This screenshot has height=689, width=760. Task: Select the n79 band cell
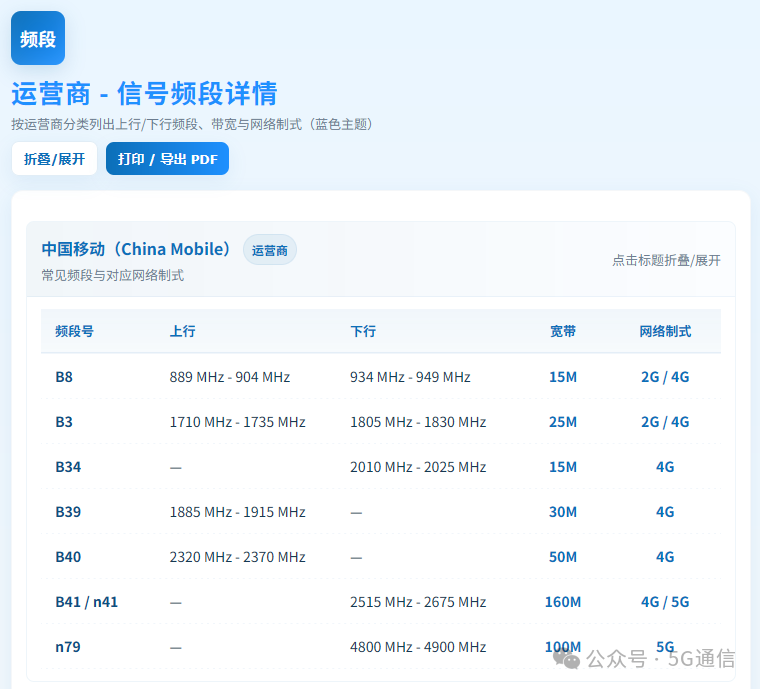[x=68, y=647]
